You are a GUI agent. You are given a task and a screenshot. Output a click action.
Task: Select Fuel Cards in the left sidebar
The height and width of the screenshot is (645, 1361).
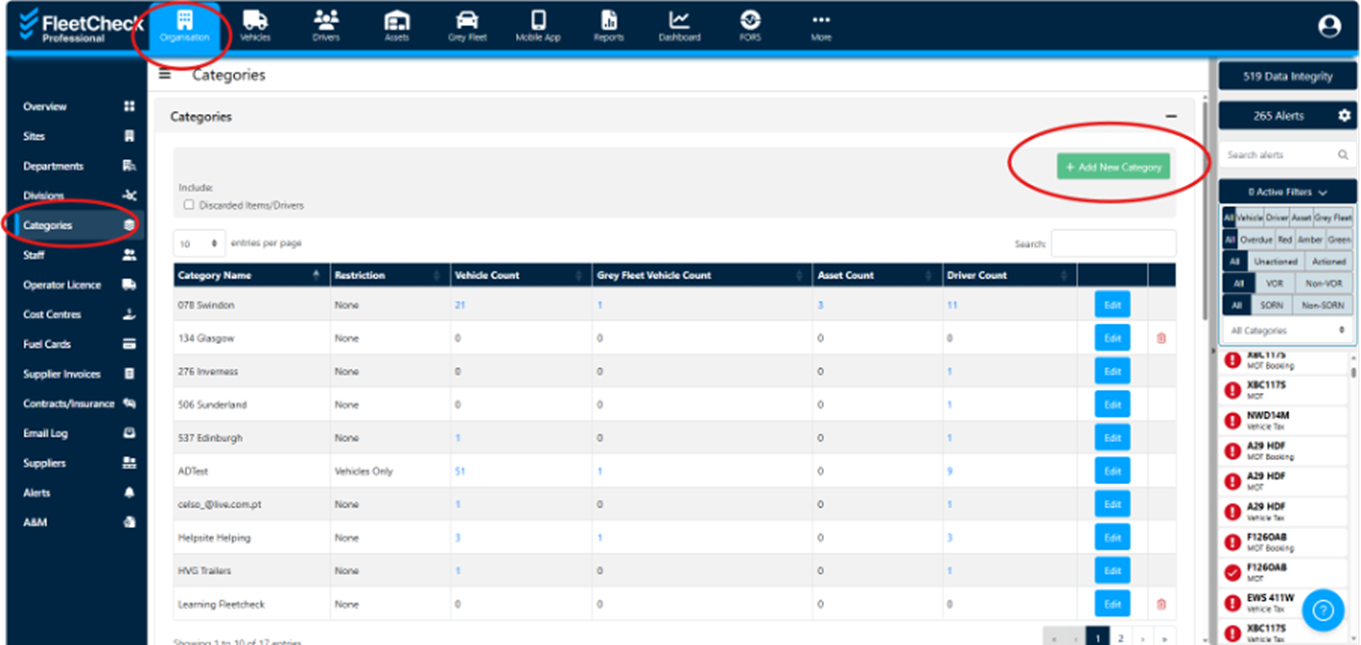pyautogui.click(x=47, y=344)
